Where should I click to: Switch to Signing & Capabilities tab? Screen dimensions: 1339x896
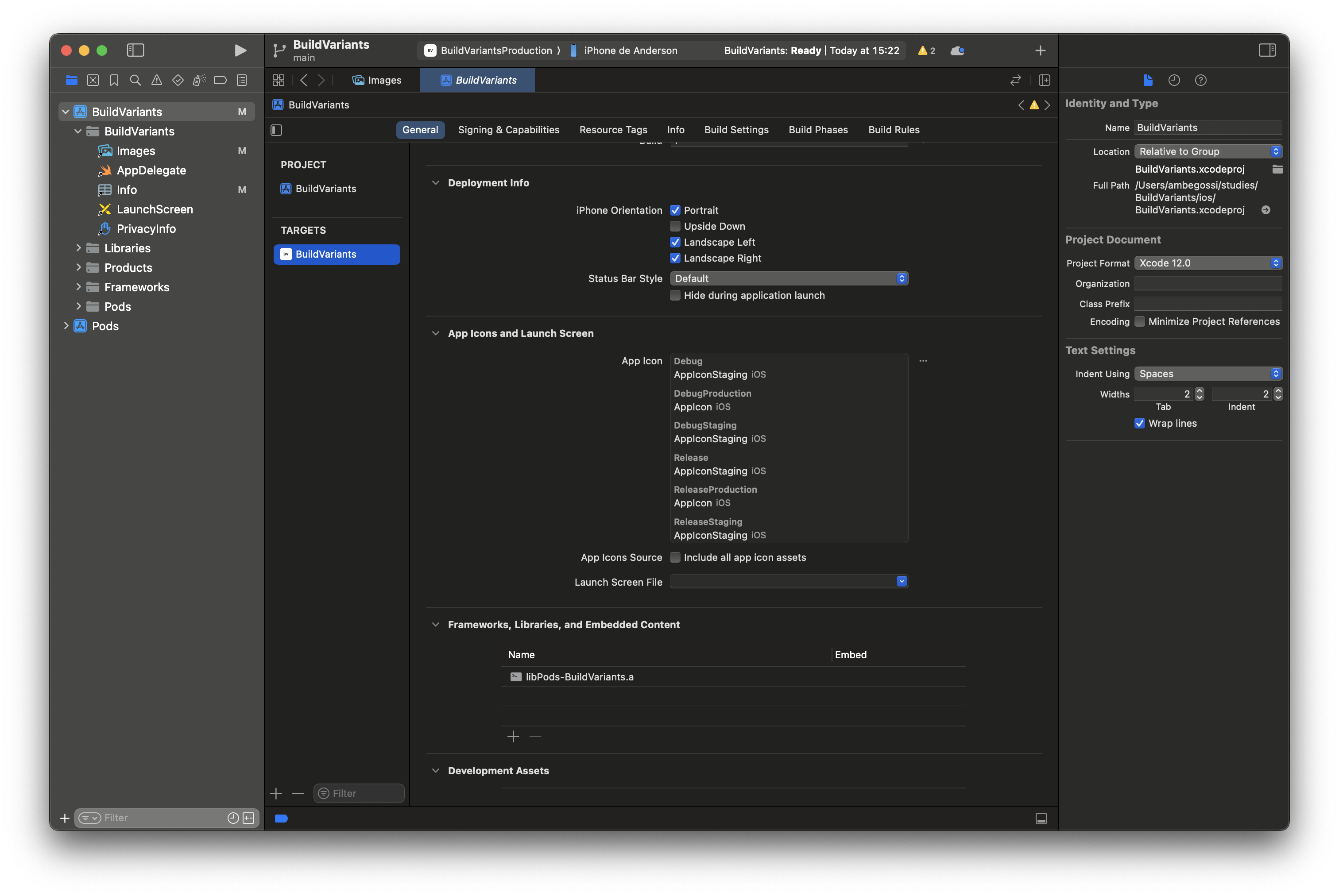pyautogui.click(x=509, y=130)
